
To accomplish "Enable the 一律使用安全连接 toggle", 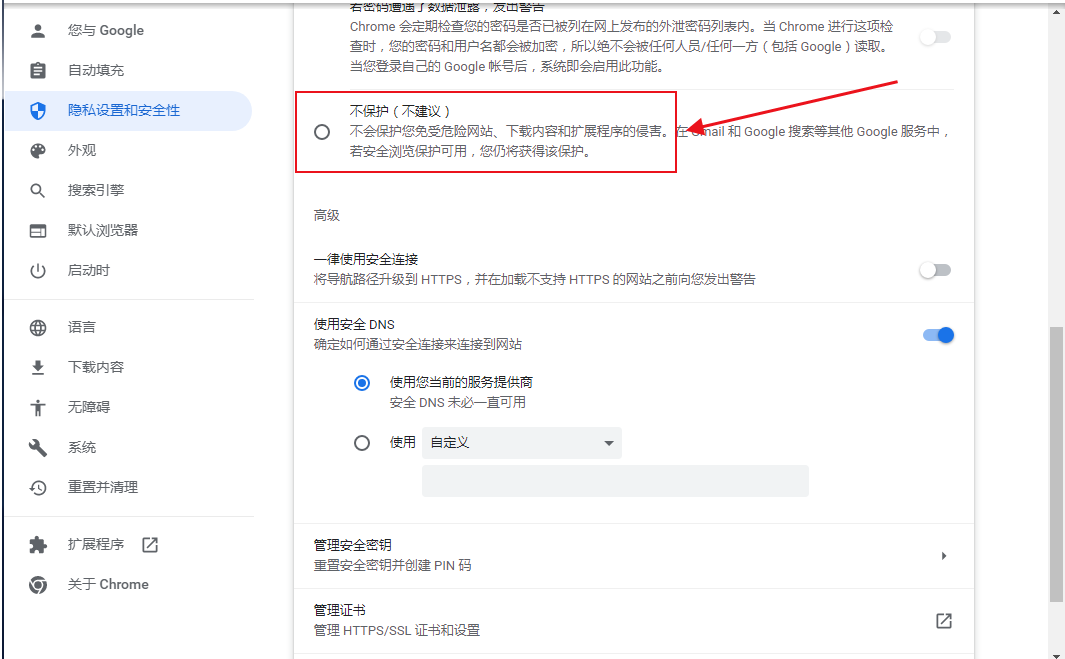I will (935, 270).
